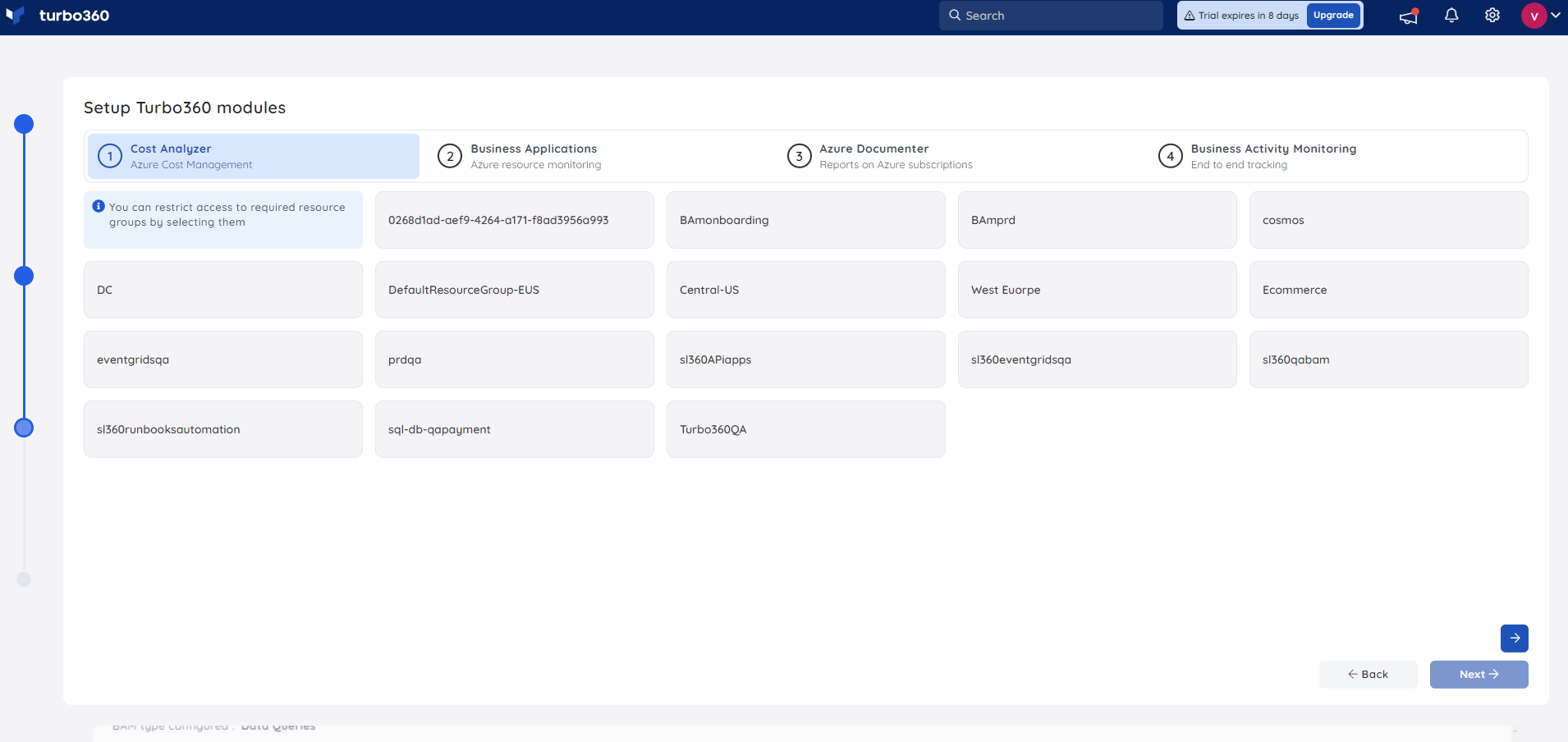Viewport: 1568px width, 742px height.
Task: Focus the Search input field
Action: coord(1051,16)
